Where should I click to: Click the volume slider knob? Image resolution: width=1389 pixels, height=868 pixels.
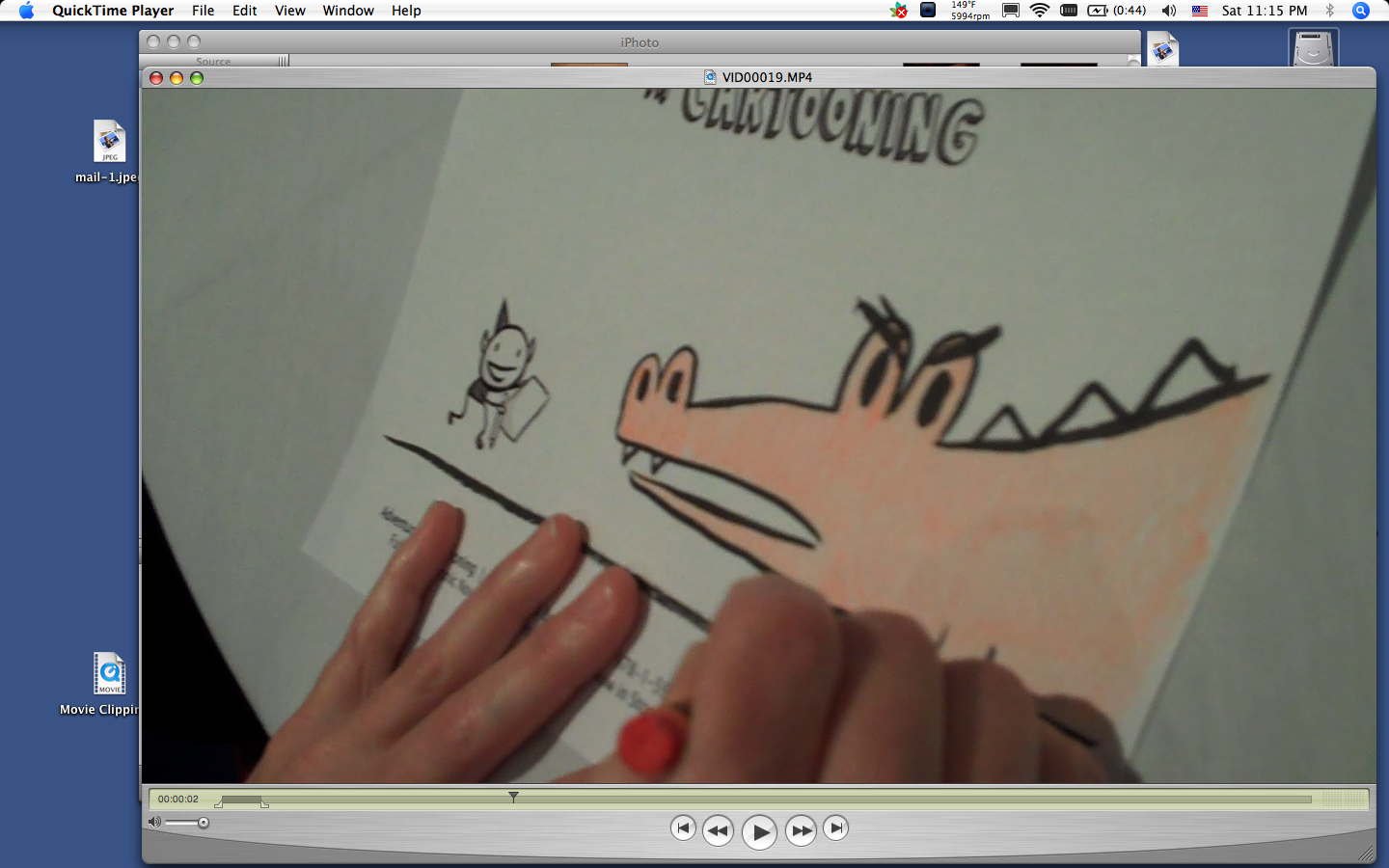pos(204,823)
